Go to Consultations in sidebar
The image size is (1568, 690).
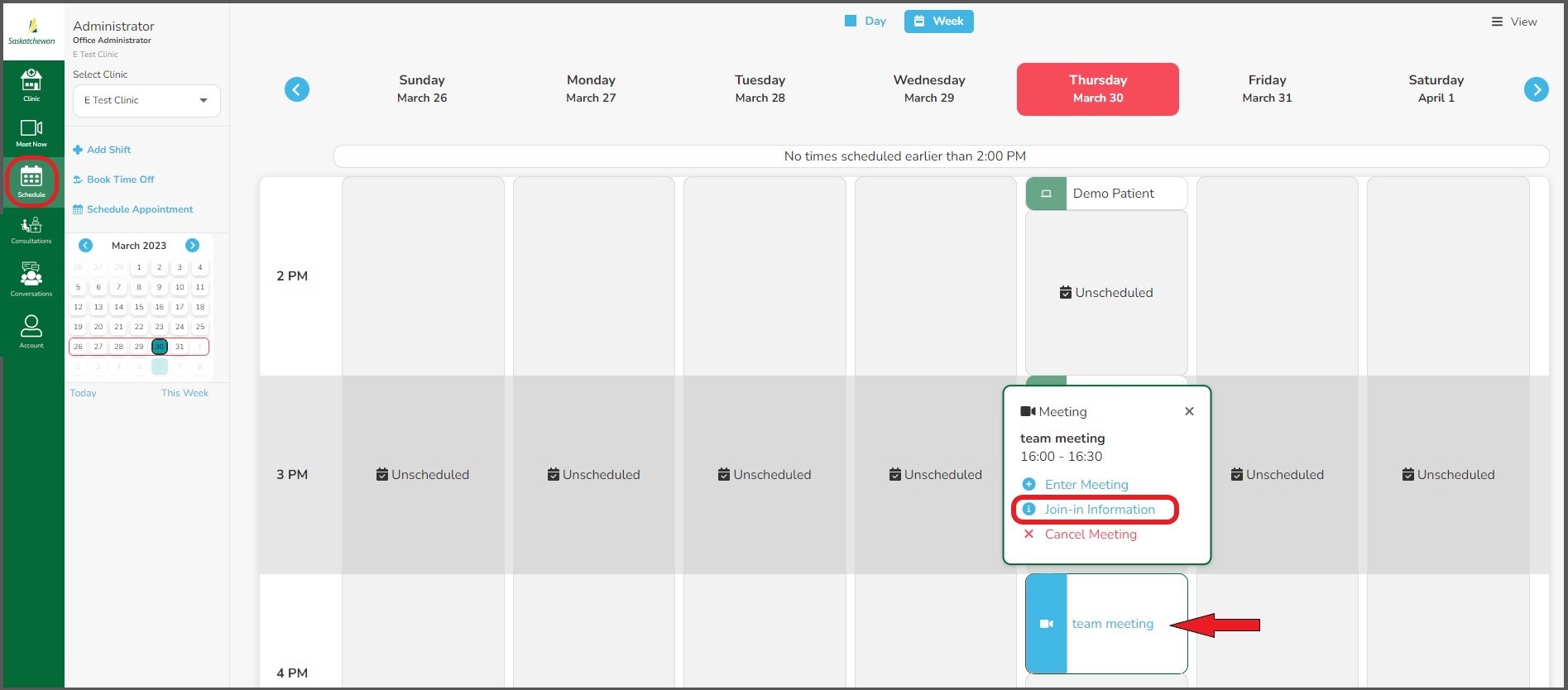31,229
